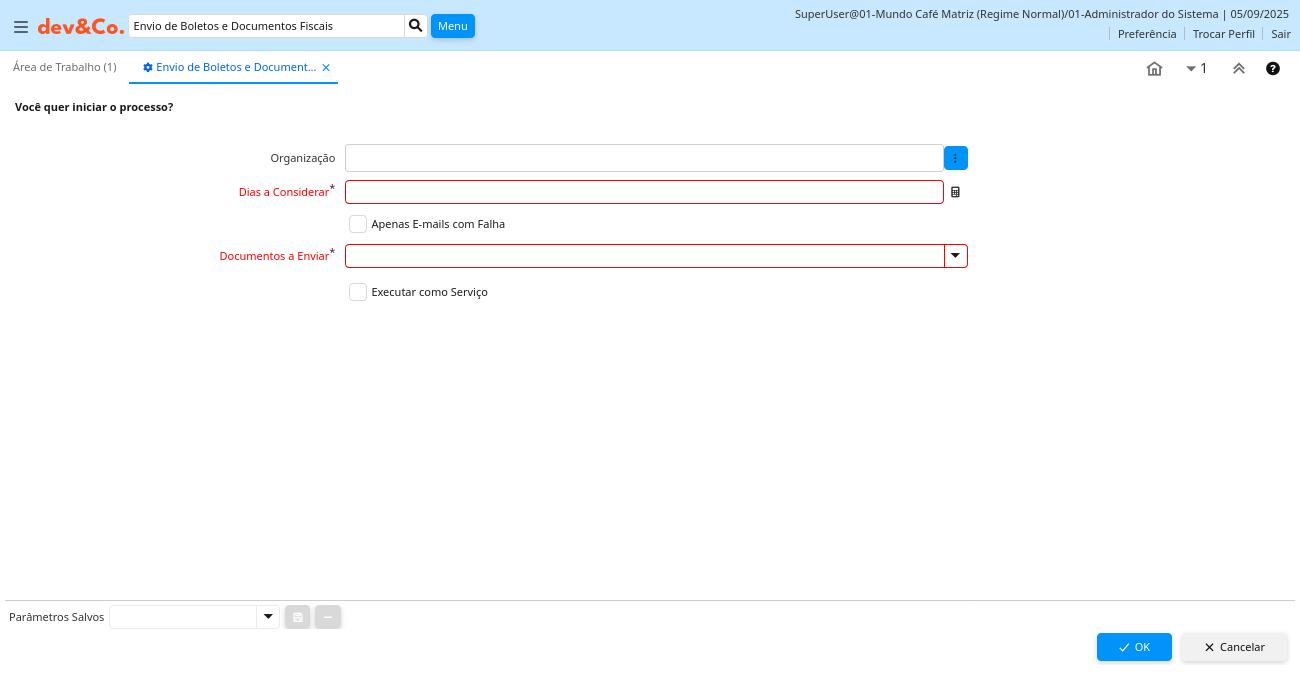Open Organização selection options button

(955, 158)
